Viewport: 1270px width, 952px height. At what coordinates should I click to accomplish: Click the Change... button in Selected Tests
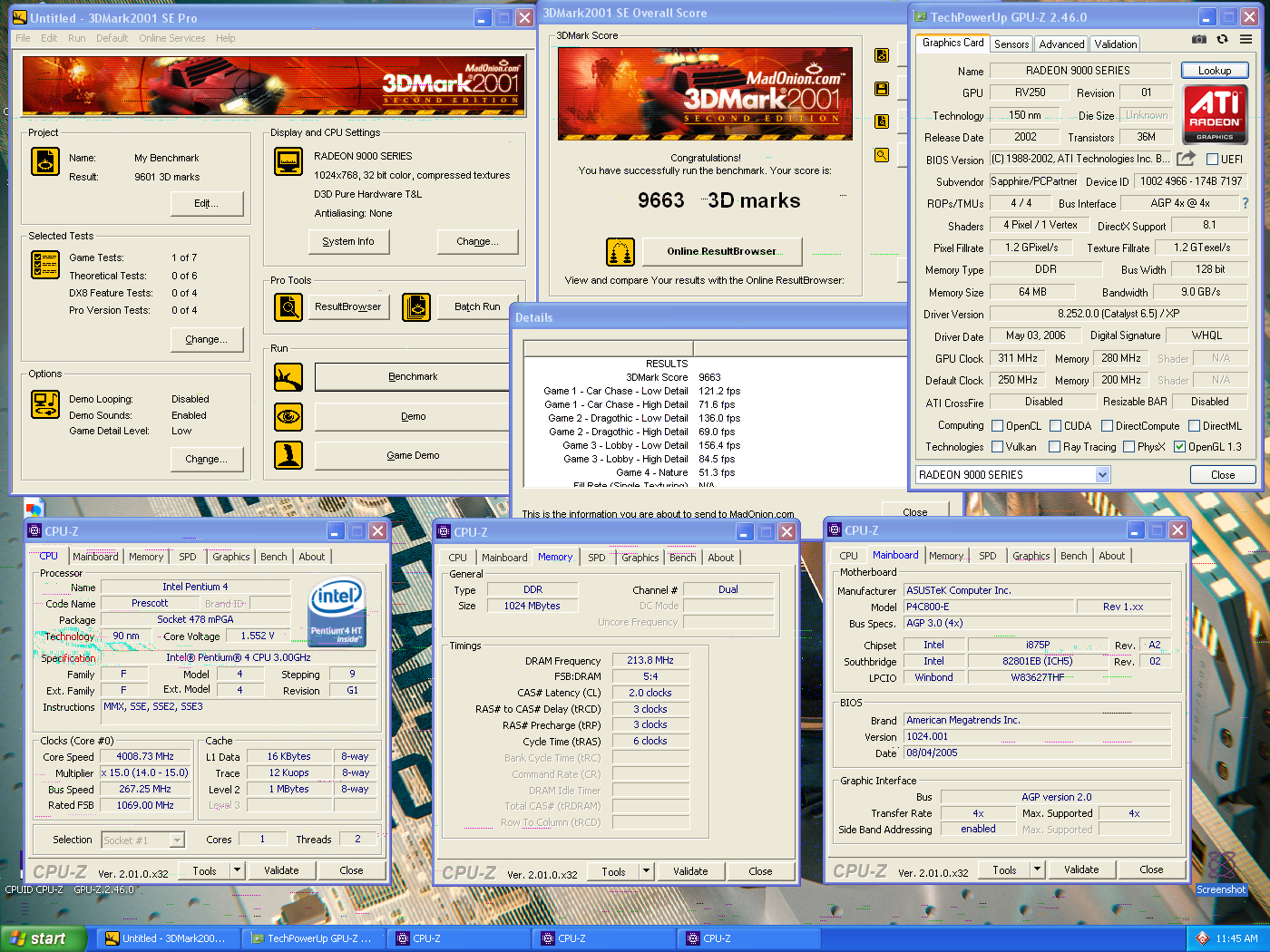pyautogui.click(x=207, y=339)
